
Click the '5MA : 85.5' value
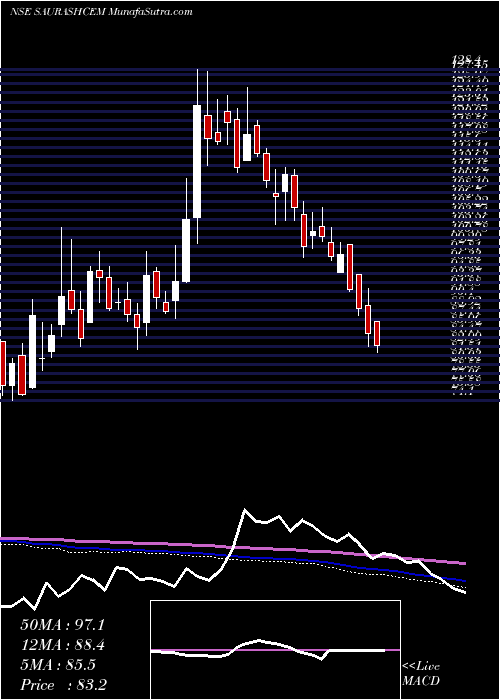pyautogui.click(x=58, y=665)
